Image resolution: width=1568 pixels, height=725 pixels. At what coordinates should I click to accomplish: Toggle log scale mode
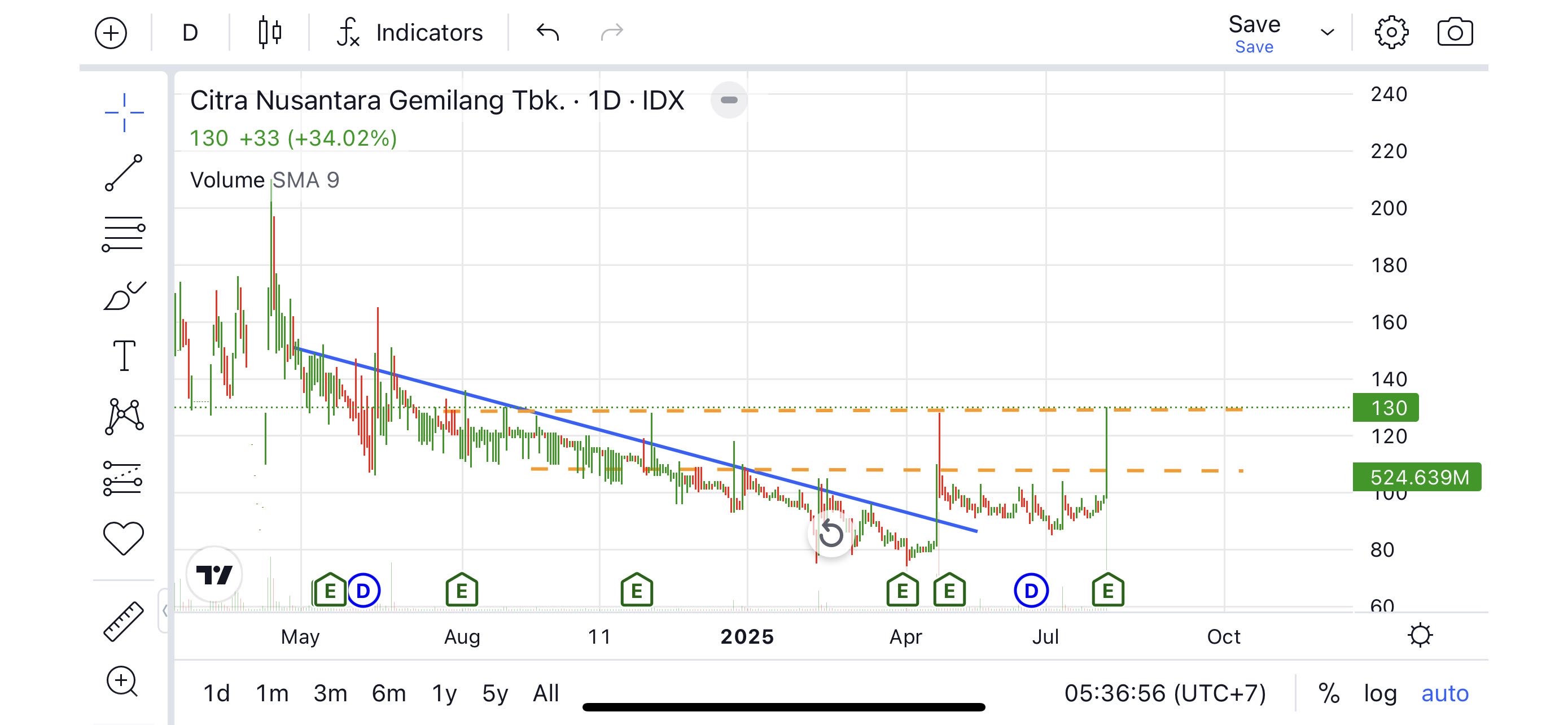click(1380, 693)
